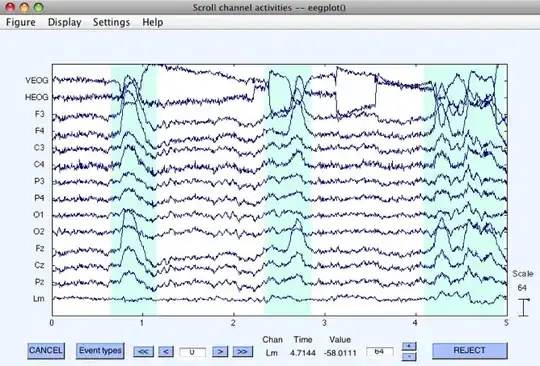This screenshot has height=366, width=540.
Task: Open the Display menu
Action: click(x=64, y=22)
